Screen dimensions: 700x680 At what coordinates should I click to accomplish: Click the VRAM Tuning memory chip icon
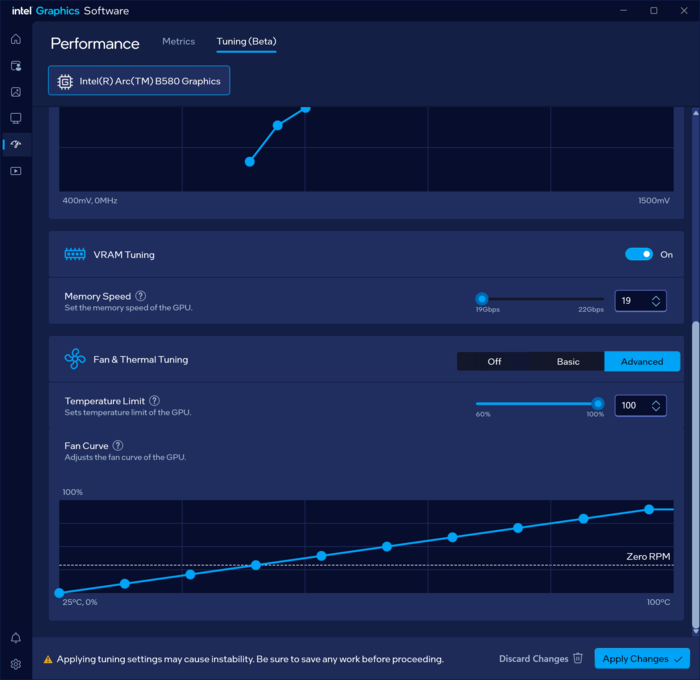tap(75, 254)
